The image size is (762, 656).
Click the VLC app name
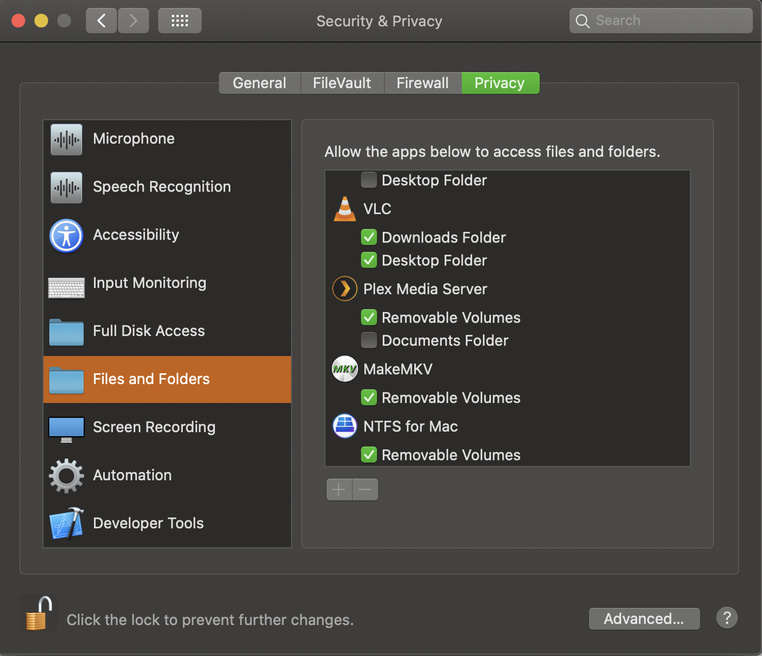pyautogui.click(x=377, y=209)
